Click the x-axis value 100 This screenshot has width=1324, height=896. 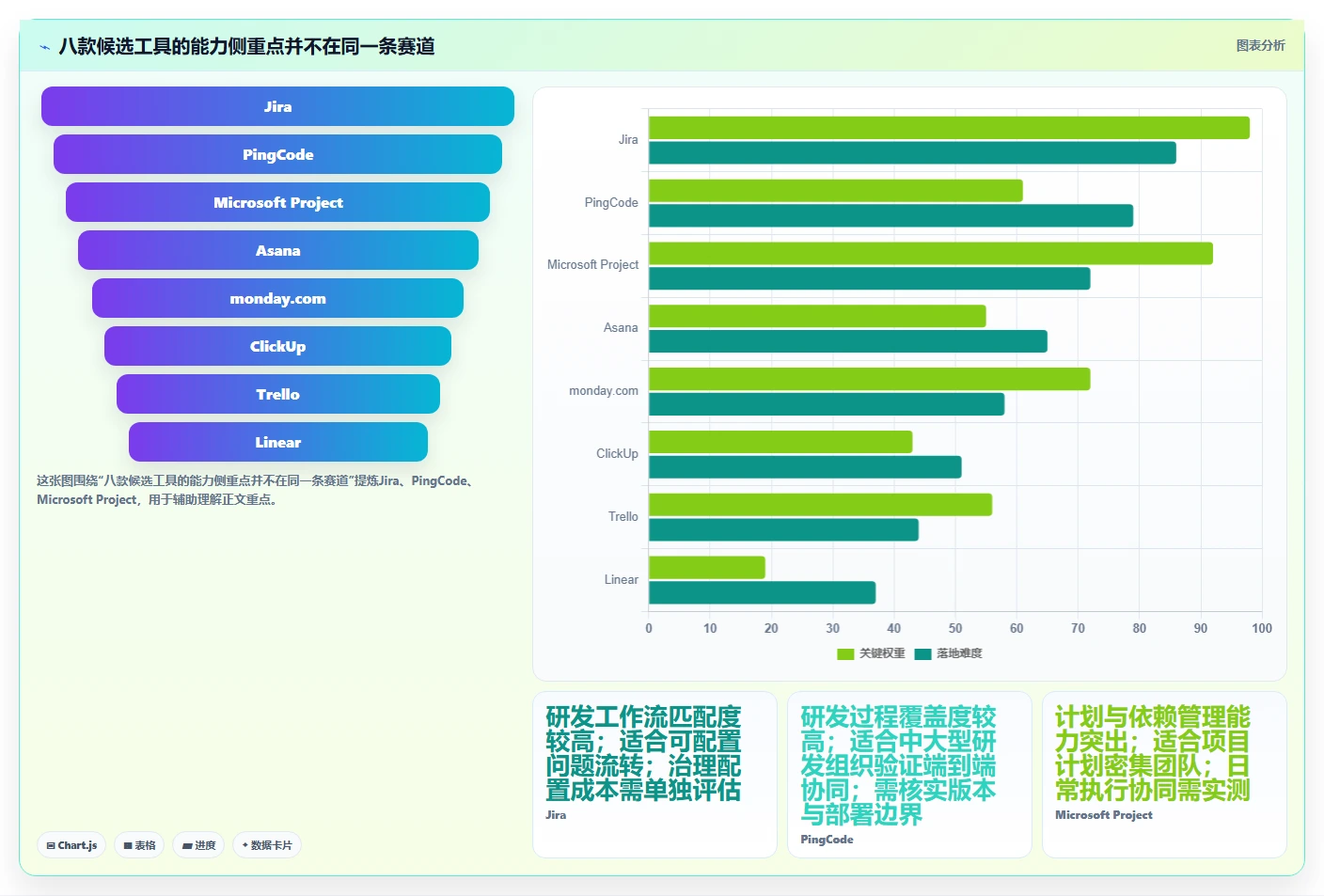point(1262,629)
